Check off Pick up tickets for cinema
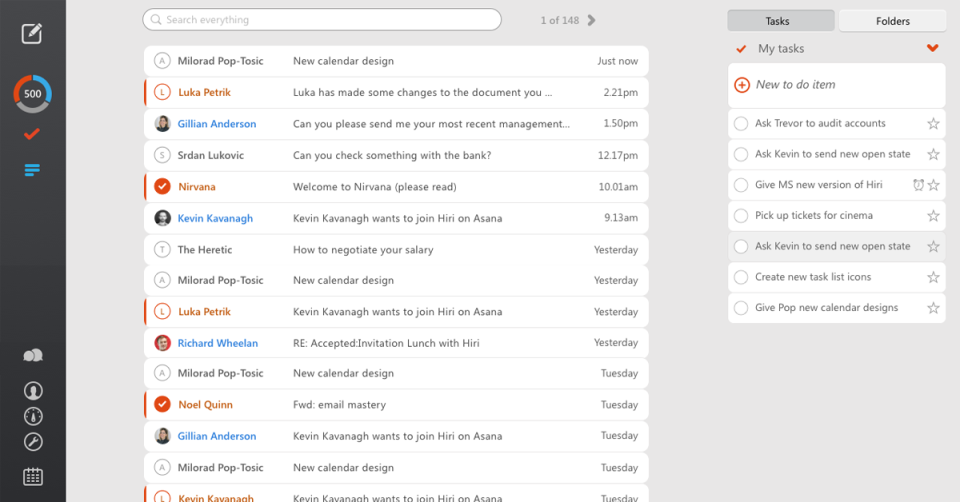Viewport: 960px width, 502px height. coord(741,215)
